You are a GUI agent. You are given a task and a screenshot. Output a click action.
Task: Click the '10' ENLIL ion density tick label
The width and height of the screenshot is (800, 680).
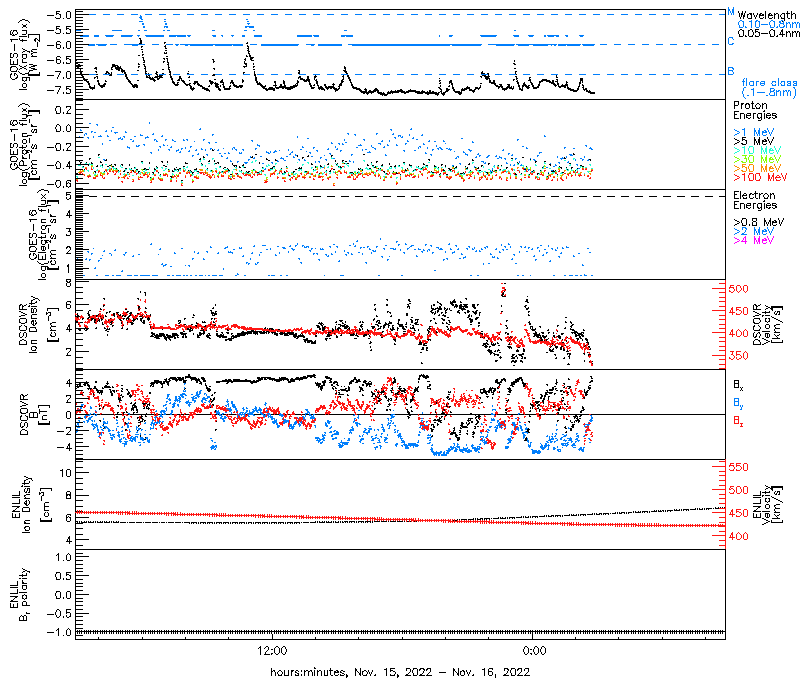point(65,473)
